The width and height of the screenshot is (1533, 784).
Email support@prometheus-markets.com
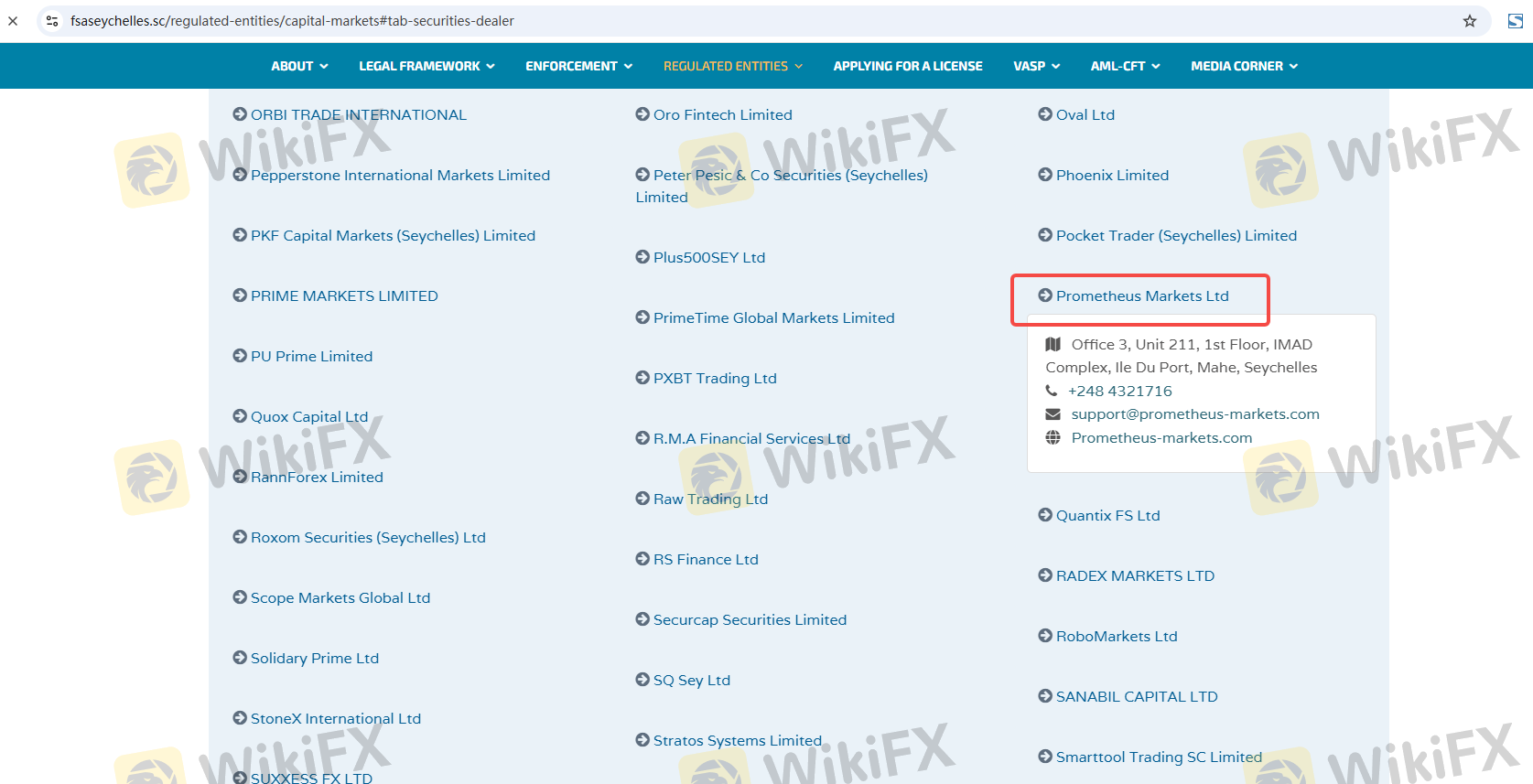[x=1195, y=414]
